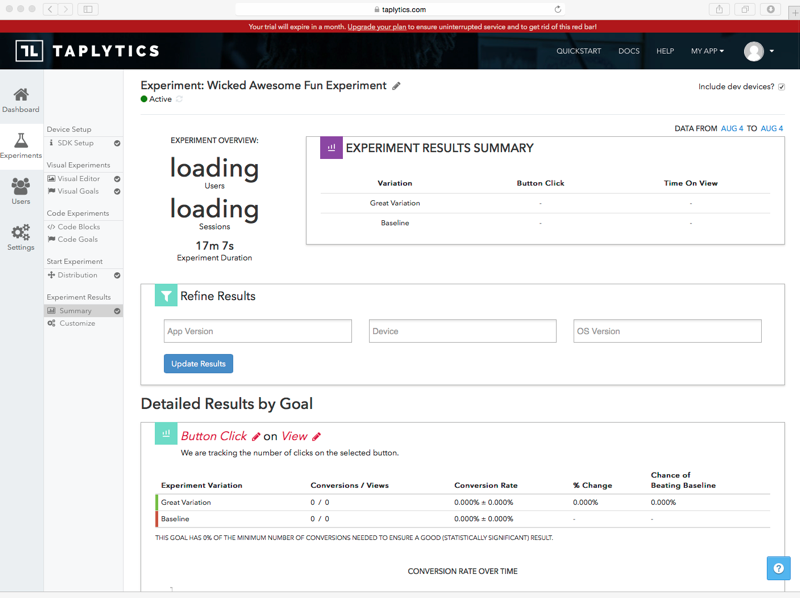Expand the account menu arrow
Viewport: 800px width, 598px height.
click(771, 51)
